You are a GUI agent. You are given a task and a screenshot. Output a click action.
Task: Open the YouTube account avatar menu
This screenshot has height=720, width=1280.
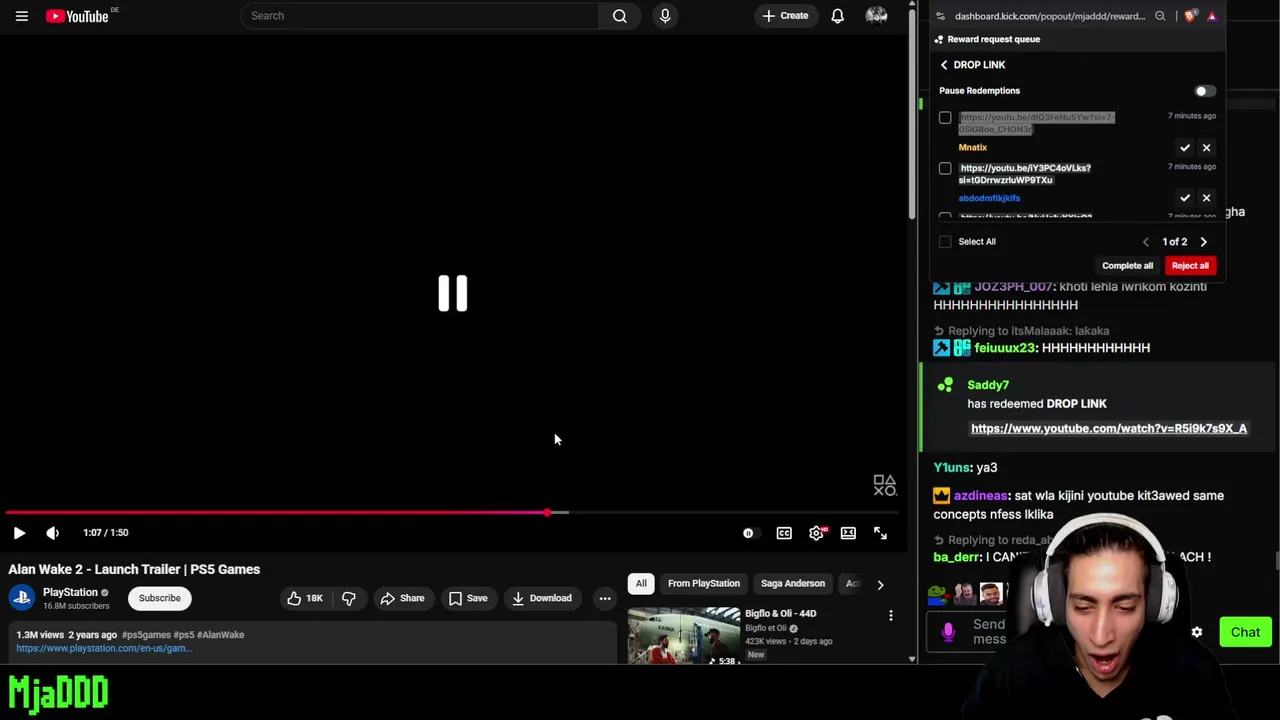[x=876, y=16]
